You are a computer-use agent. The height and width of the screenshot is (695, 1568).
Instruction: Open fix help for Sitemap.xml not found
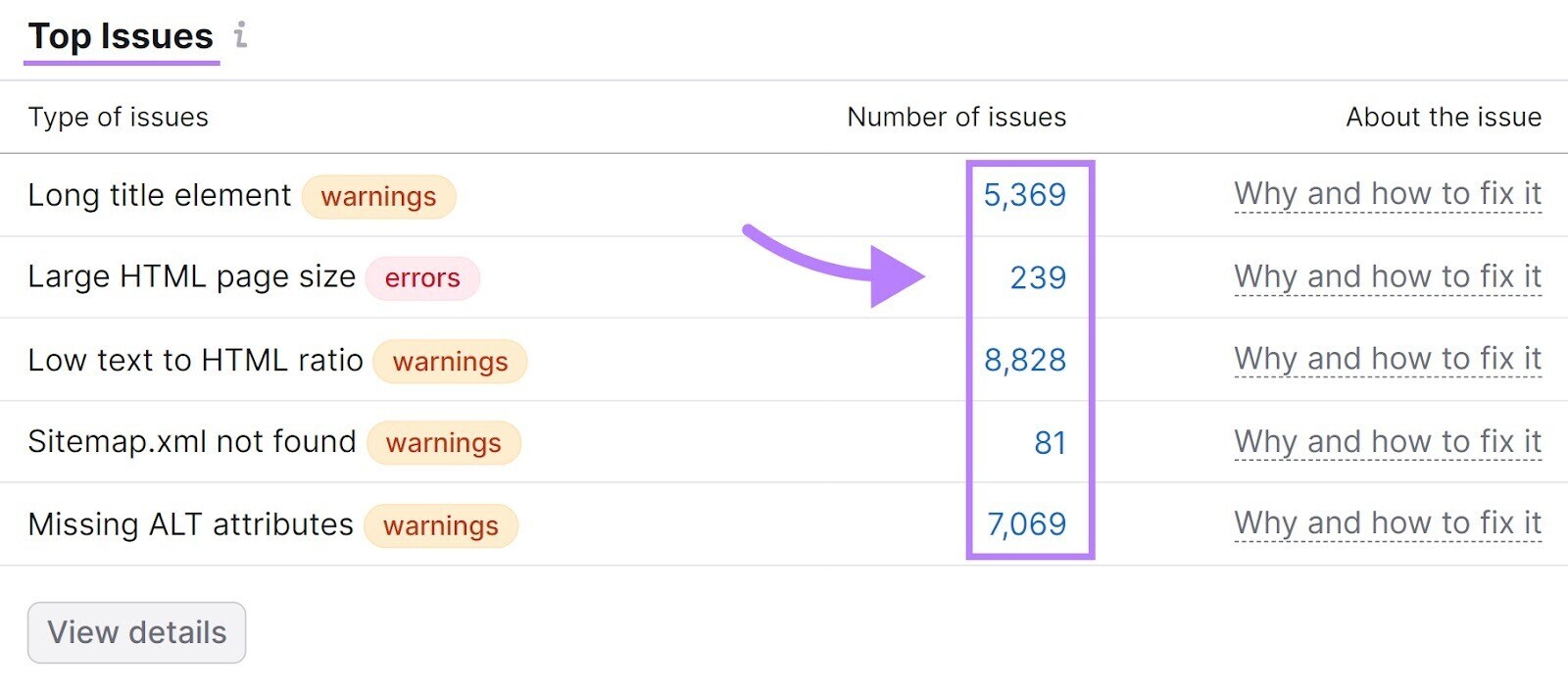(1388, 442)
